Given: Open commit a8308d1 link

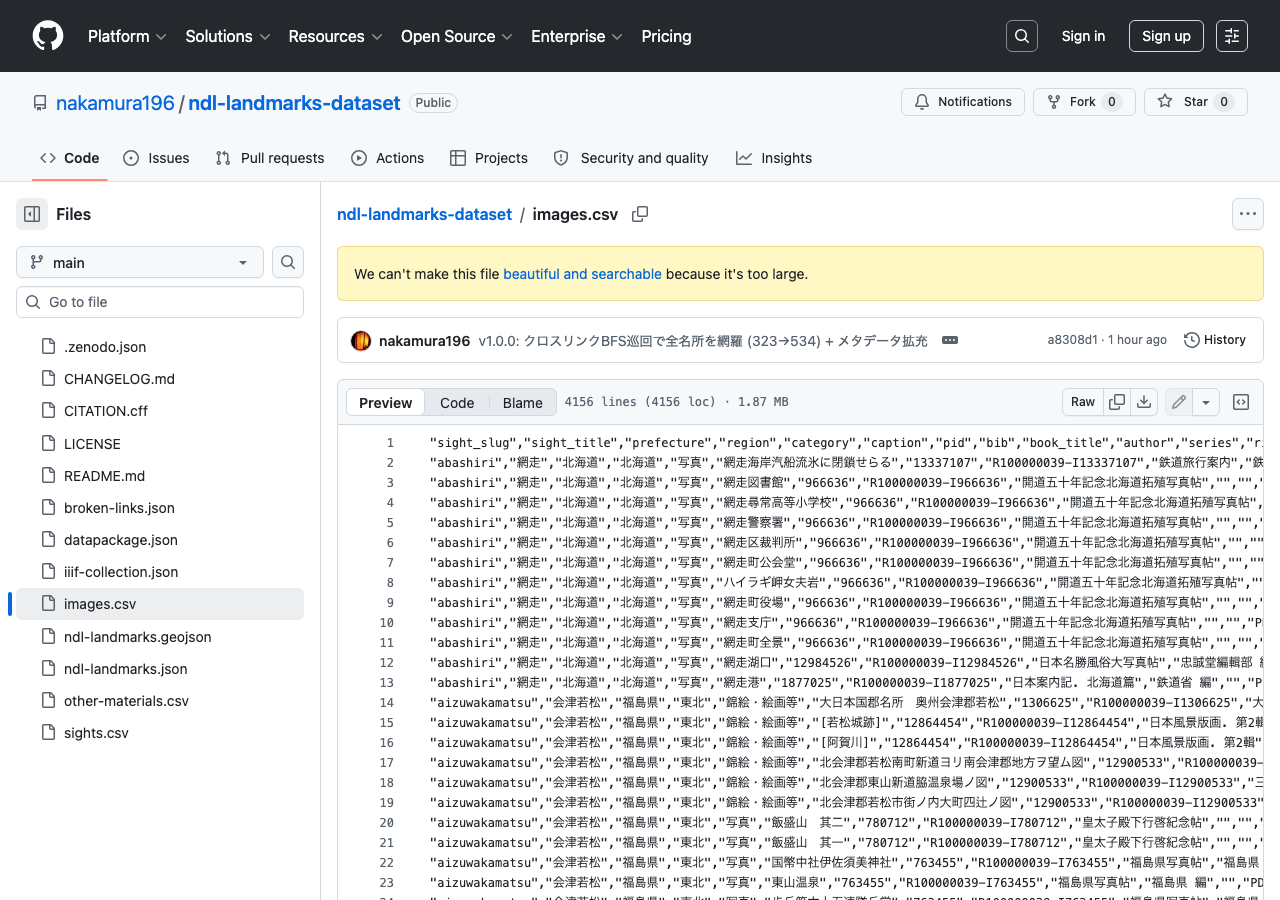Looking at the screenshot, I should click(1072, 340).
